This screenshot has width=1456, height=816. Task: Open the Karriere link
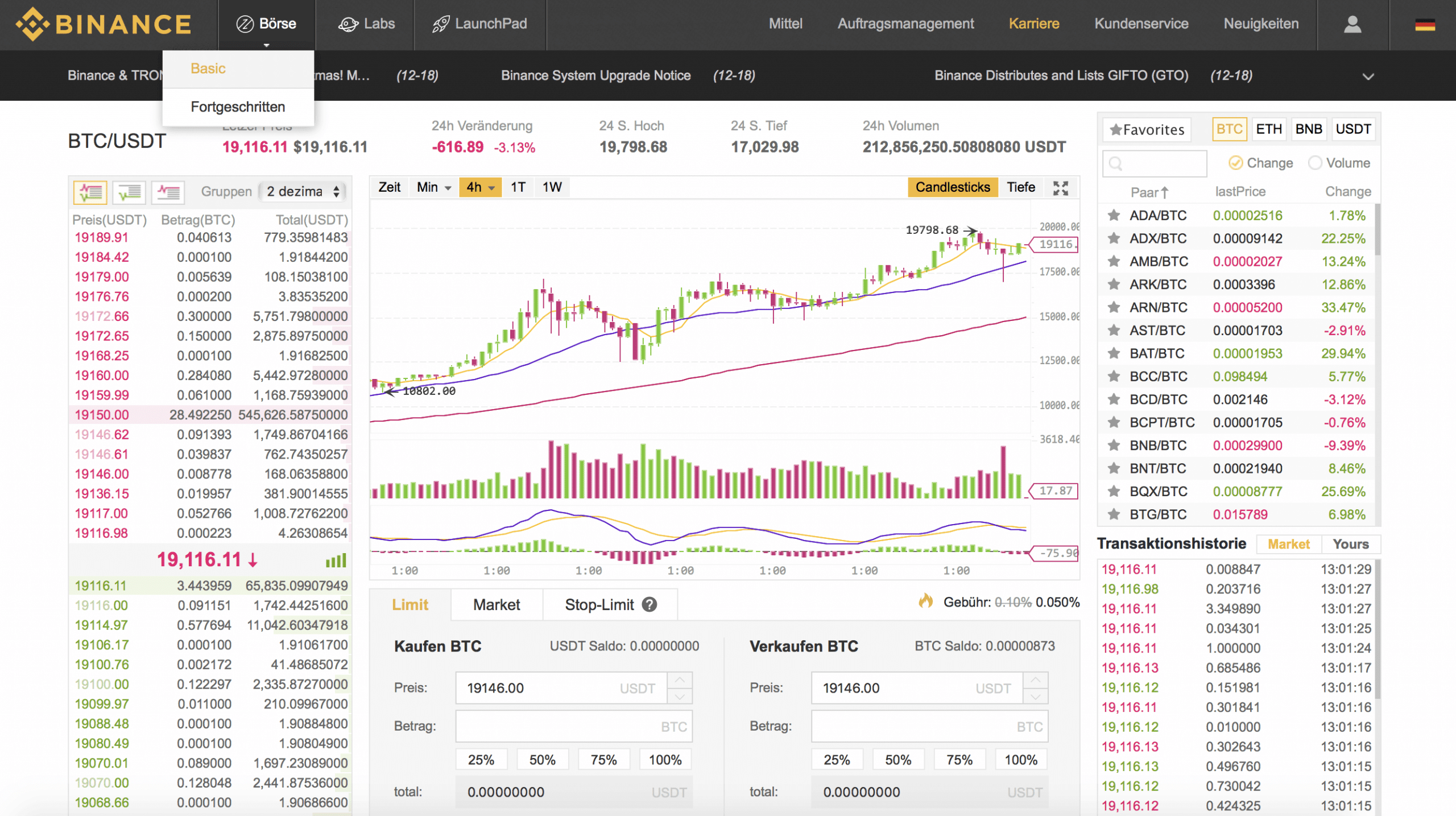click(1033, 24)
